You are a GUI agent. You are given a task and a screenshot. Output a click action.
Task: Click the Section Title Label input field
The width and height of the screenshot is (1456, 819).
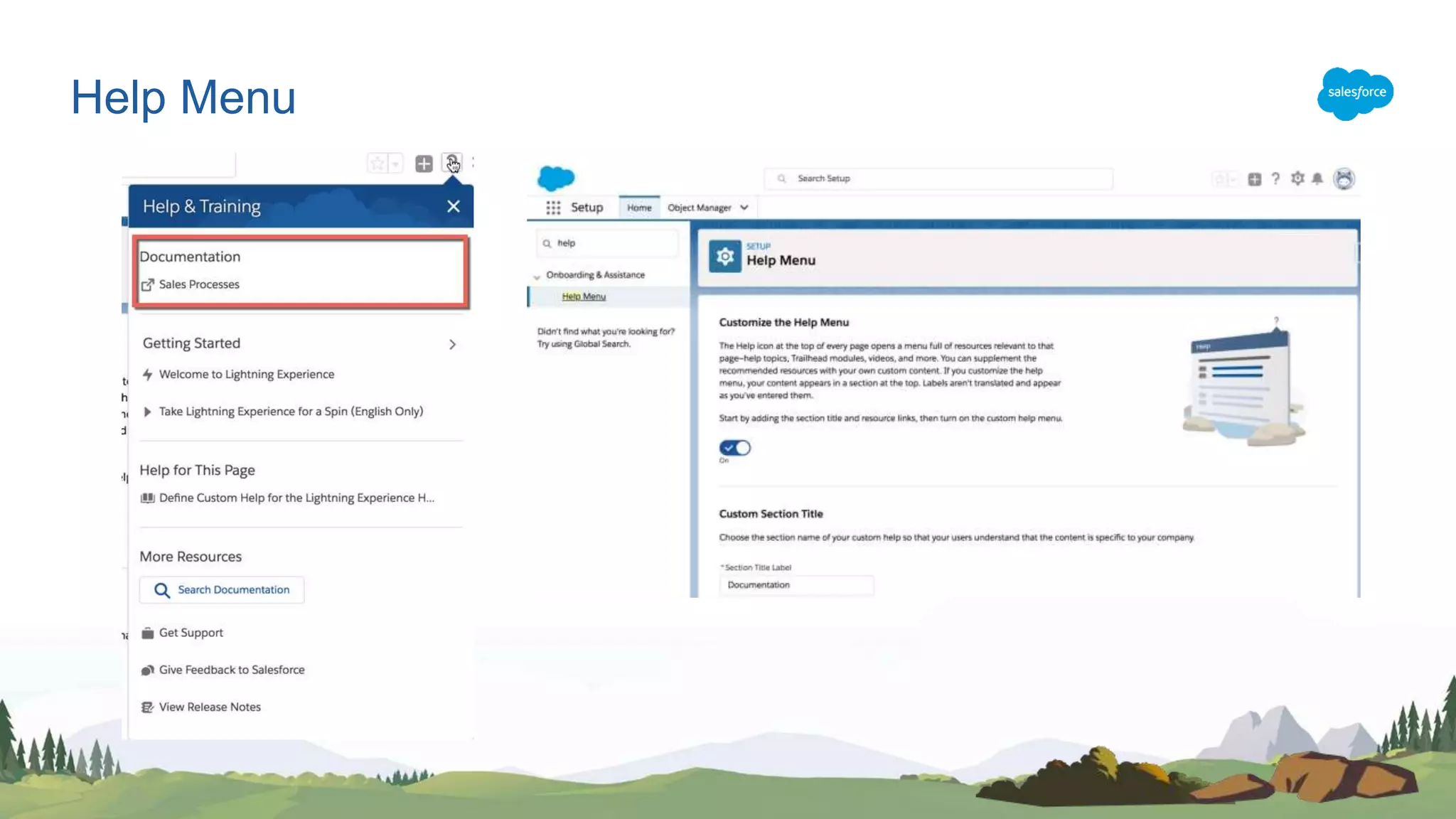coord(796,585)
